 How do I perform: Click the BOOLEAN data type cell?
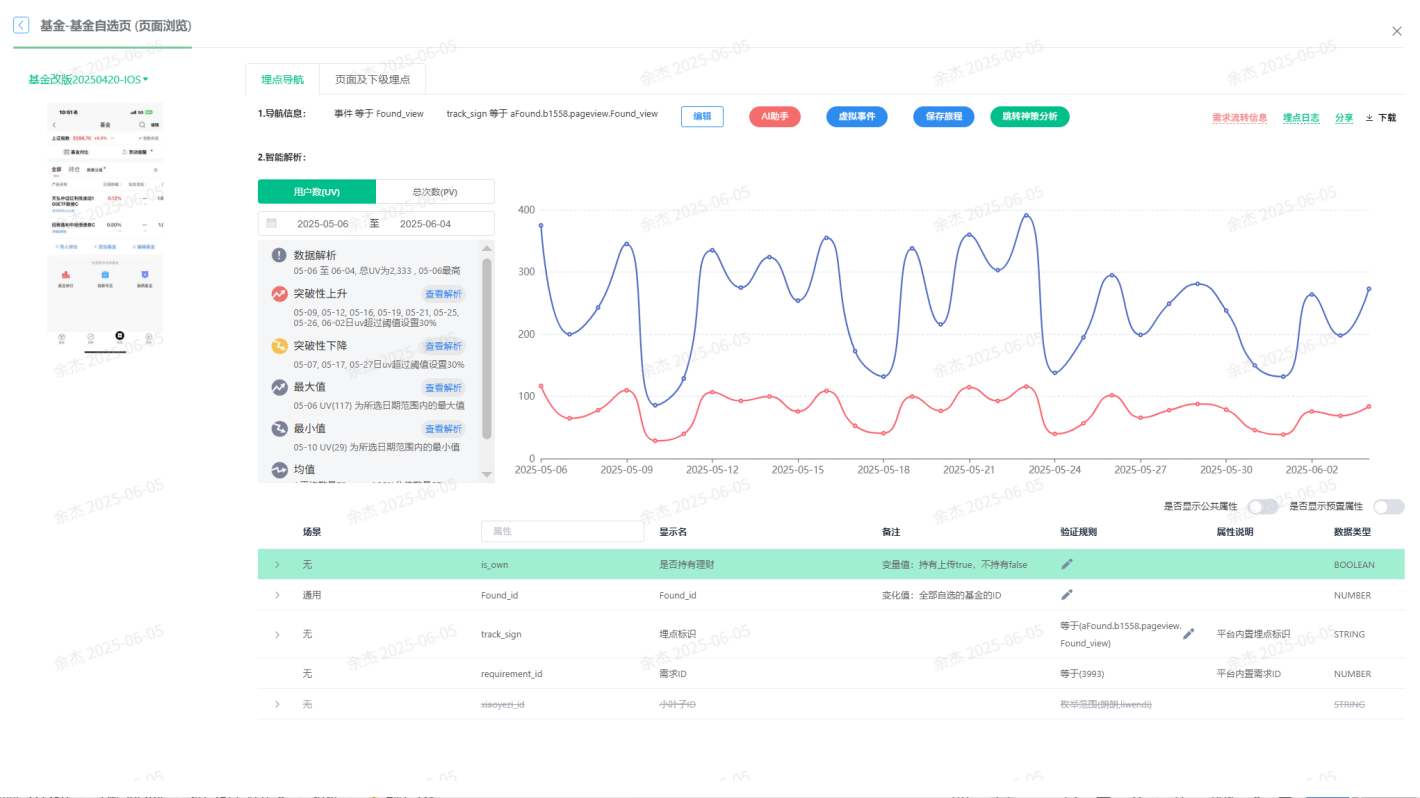coord(1354,565)
